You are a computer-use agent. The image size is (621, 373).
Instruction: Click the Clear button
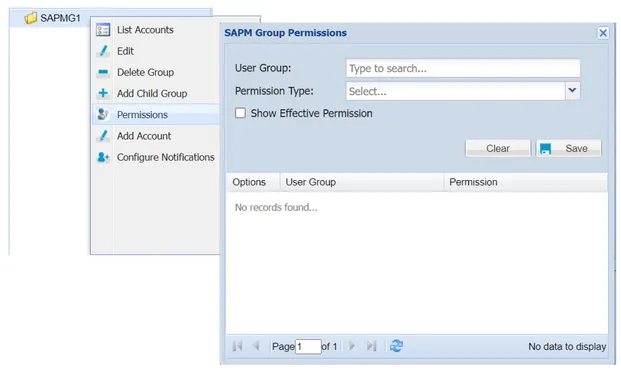(498, 148)
